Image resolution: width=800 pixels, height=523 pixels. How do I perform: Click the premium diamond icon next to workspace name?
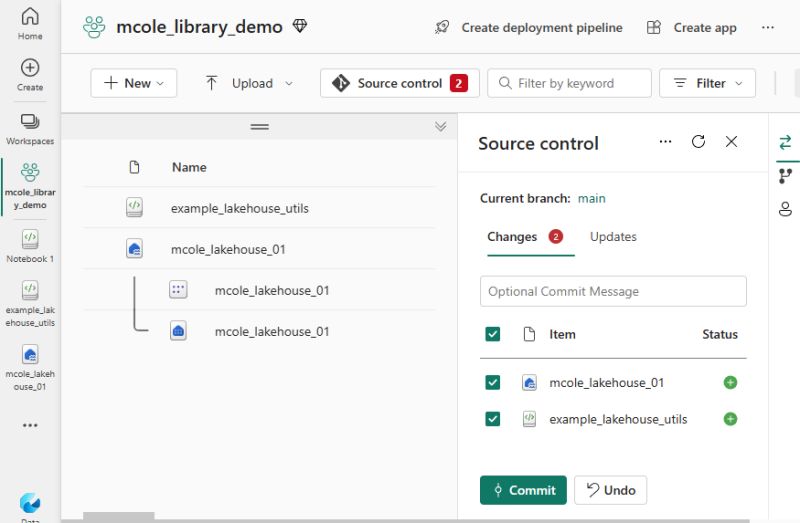(x=299, y=26)
